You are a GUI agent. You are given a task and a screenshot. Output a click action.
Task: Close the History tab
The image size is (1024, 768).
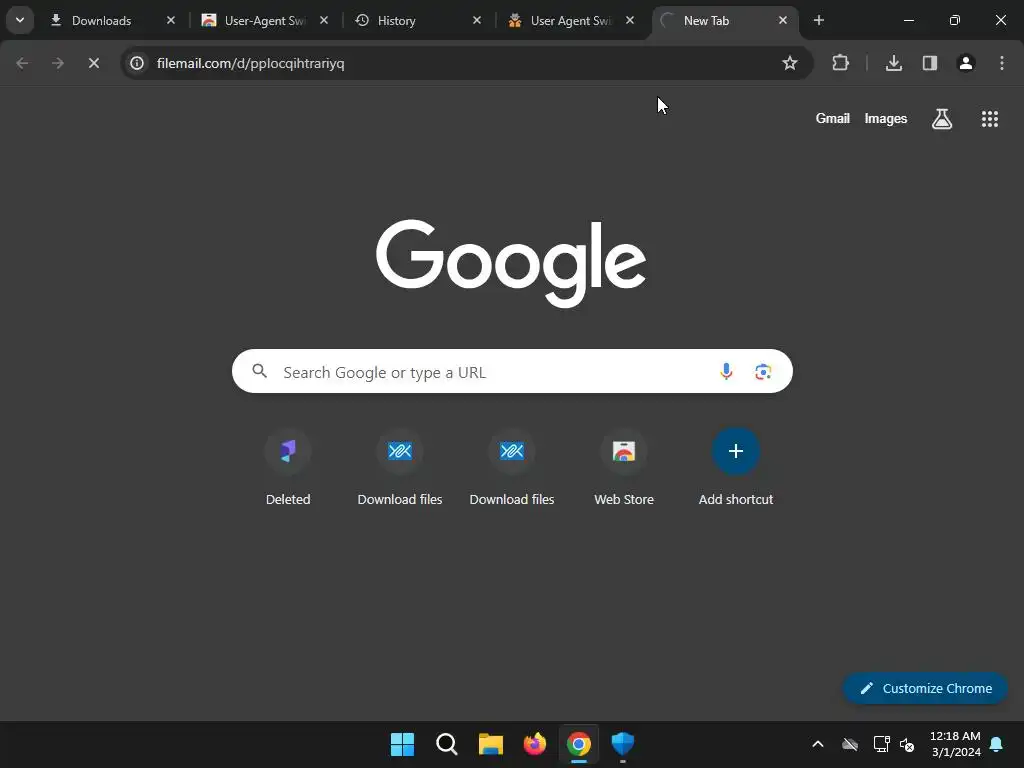click(x=477, y=21)
